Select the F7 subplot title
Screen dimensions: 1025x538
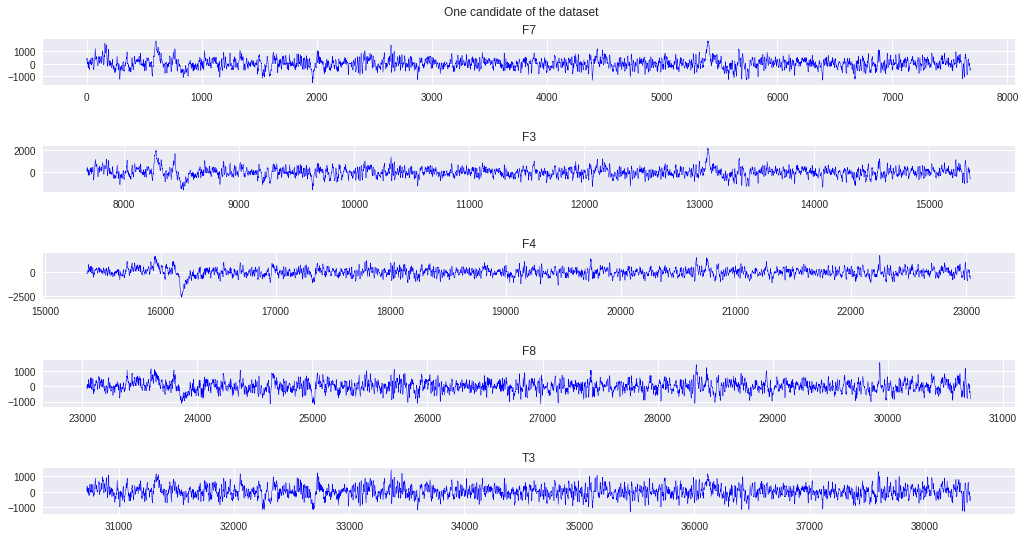tap(529, 29)
